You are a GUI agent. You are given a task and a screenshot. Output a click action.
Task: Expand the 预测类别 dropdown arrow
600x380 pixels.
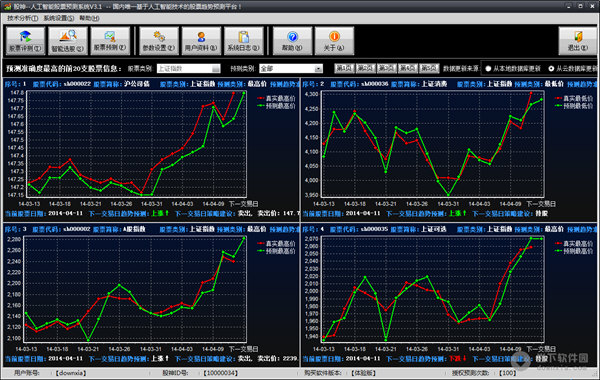click(x=318, y=68)
